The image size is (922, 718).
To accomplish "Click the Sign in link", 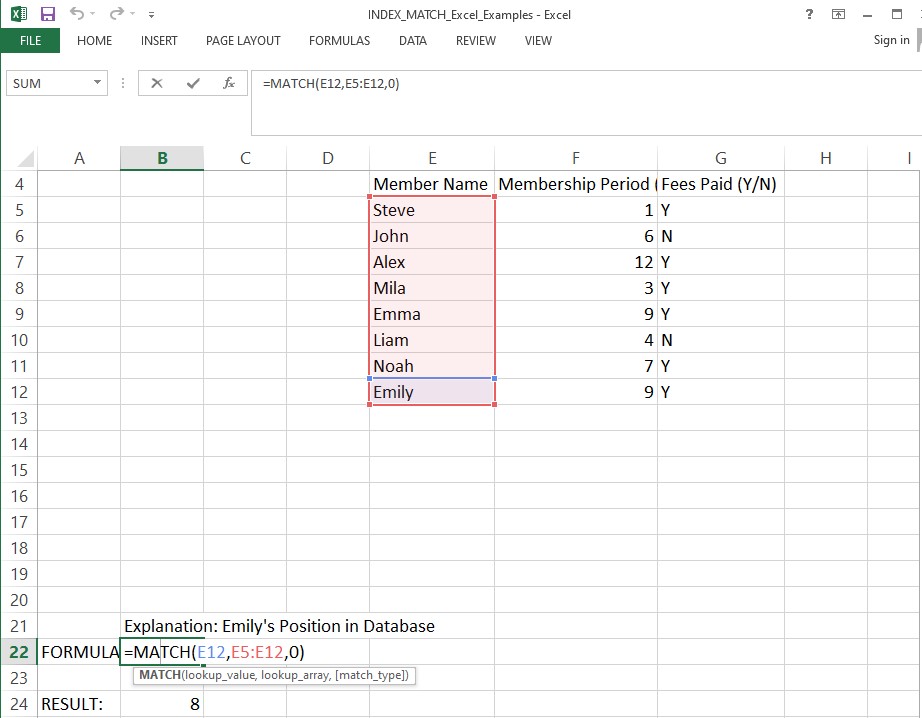I will pyautogui.click(x=890, y=40).
